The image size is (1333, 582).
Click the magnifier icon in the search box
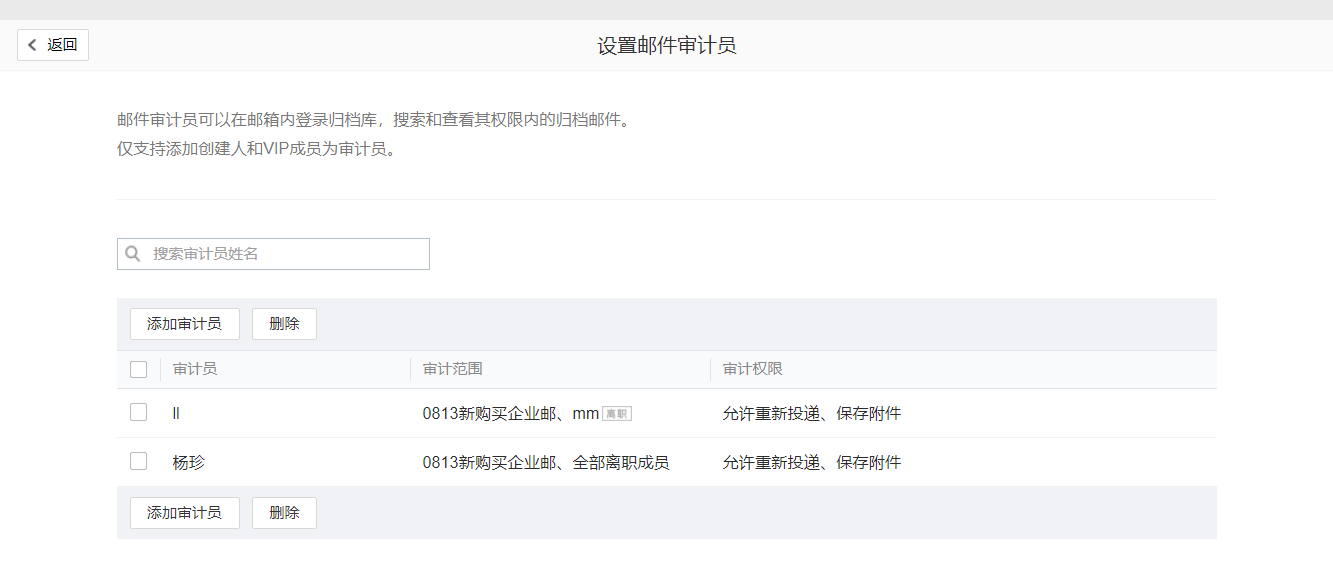133,254
